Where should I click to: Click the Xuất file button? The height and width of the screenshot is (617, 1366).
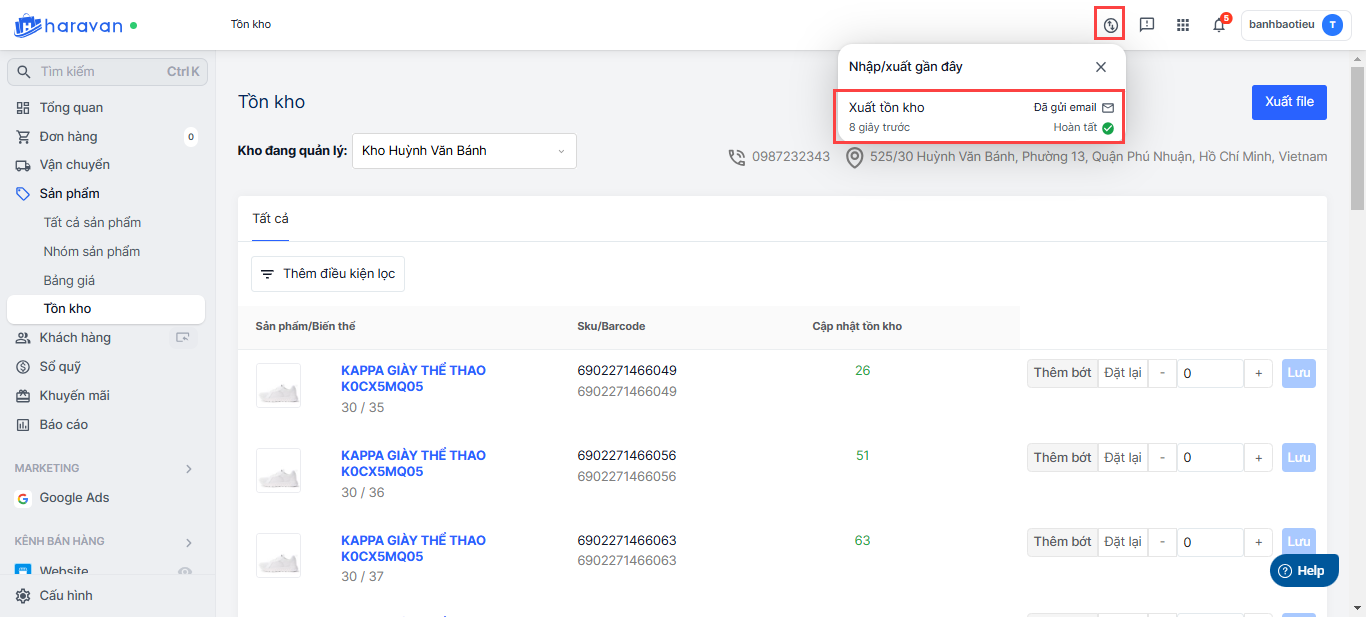click(x=1289, y=102)
